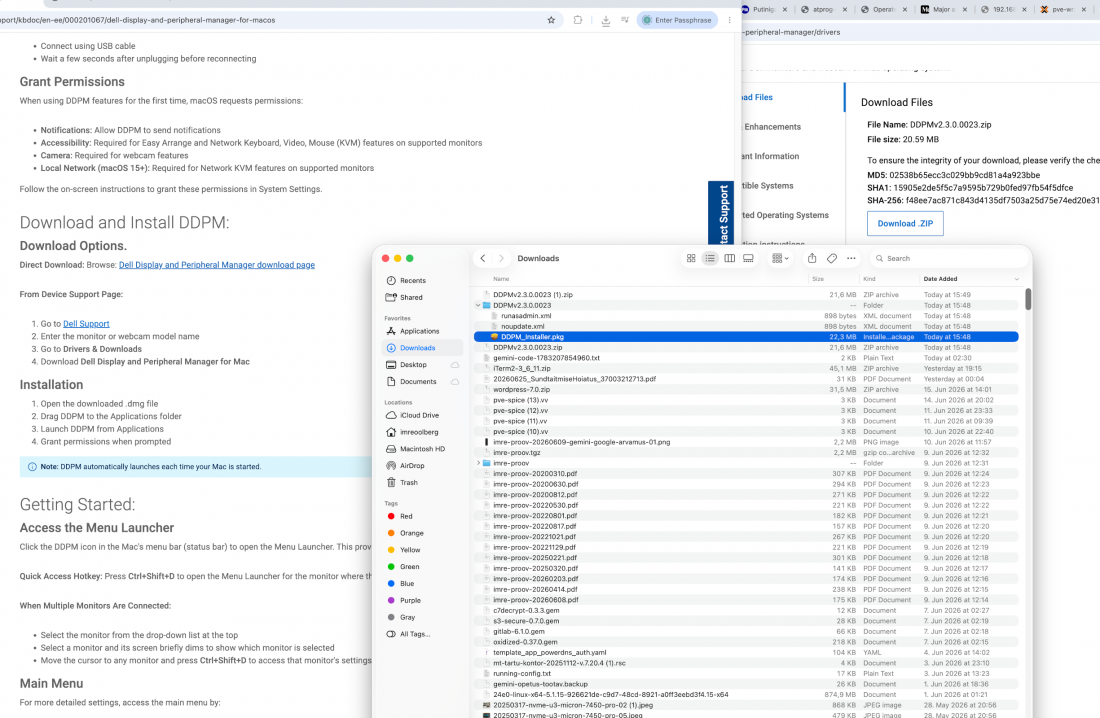1100x718 pixels.
Task: Bookmark page with star icon
Action: click(x=551, y=20)
